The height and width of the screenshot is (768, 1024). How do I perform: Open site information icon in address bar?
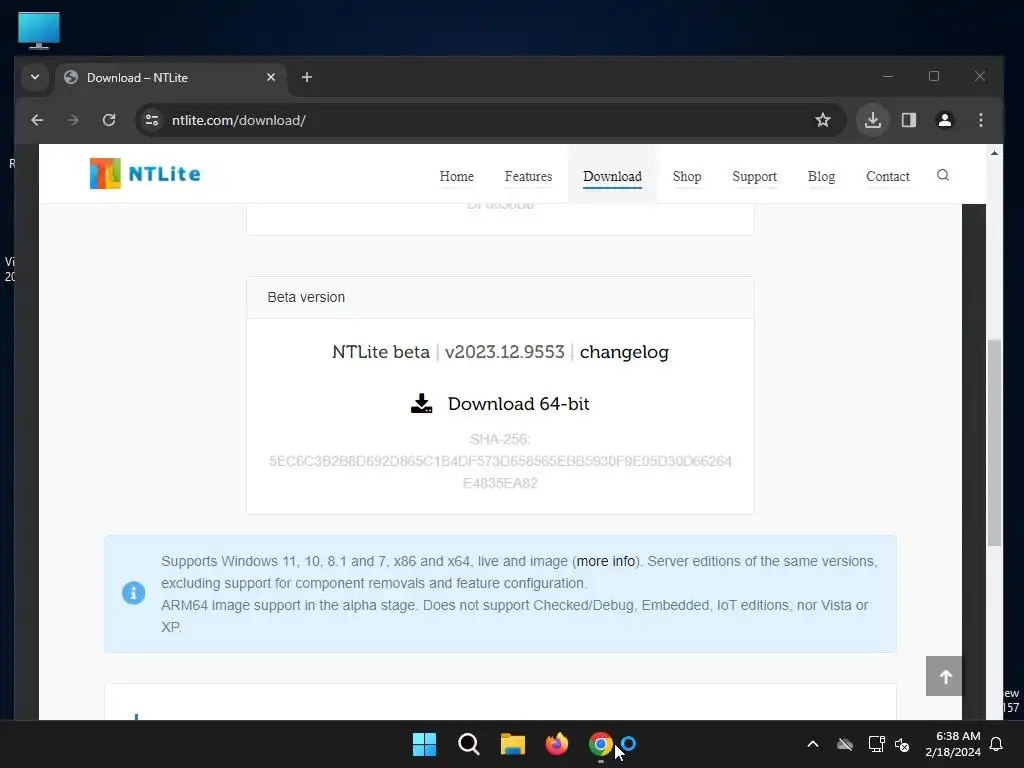pos(152,120)
